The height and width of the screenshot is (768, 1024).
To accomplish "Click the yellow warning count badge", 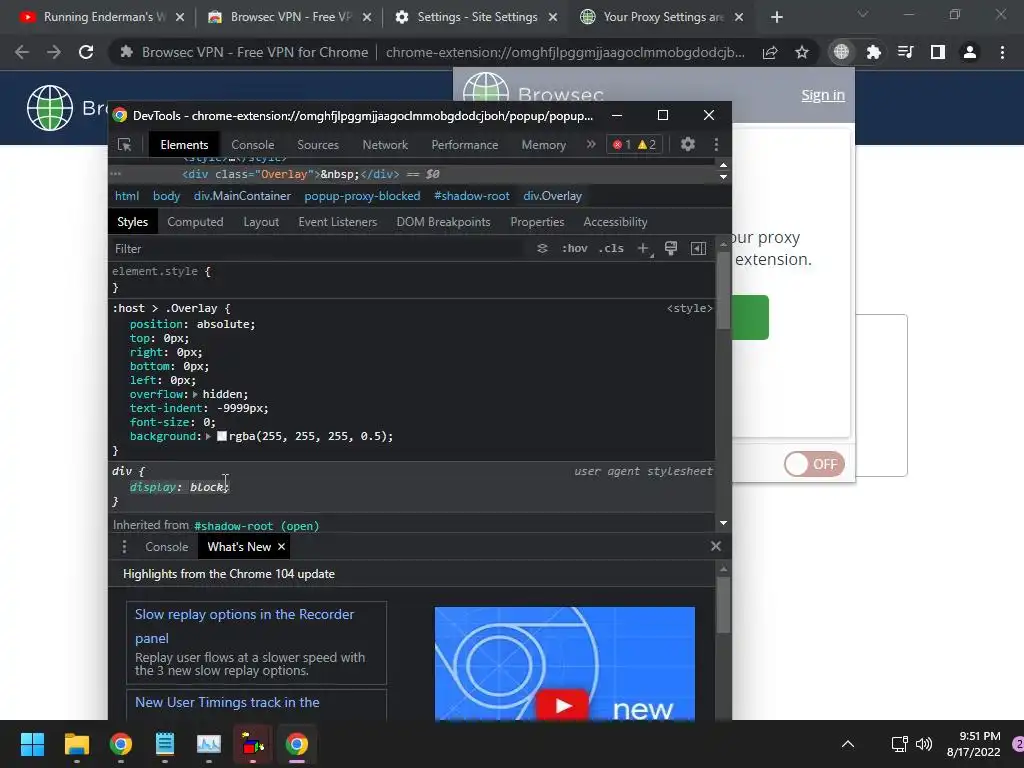I will click(x=647, y=144).
